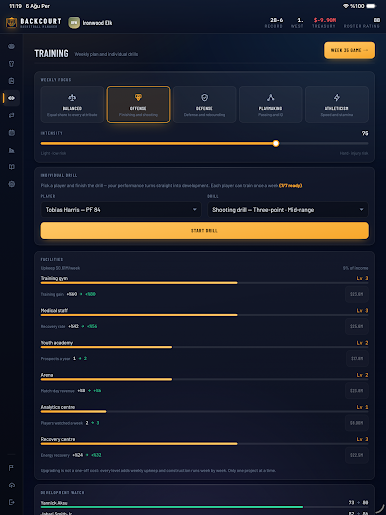
Task: Click the West standing value in header
Action: 300,20
